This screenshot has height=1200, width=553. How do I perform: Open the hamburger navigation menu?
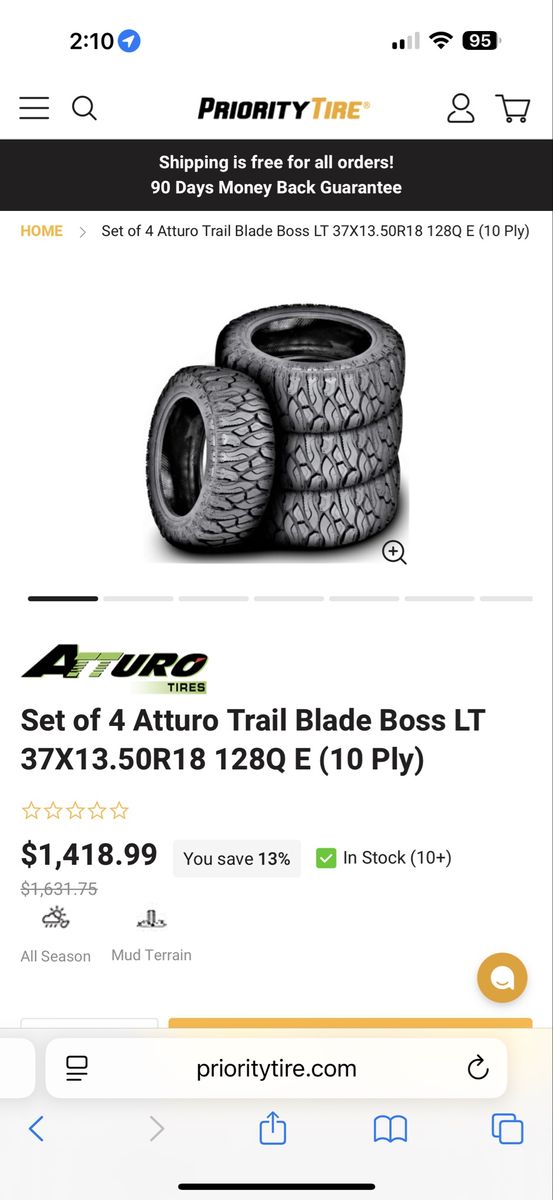[x=34, y=108]
